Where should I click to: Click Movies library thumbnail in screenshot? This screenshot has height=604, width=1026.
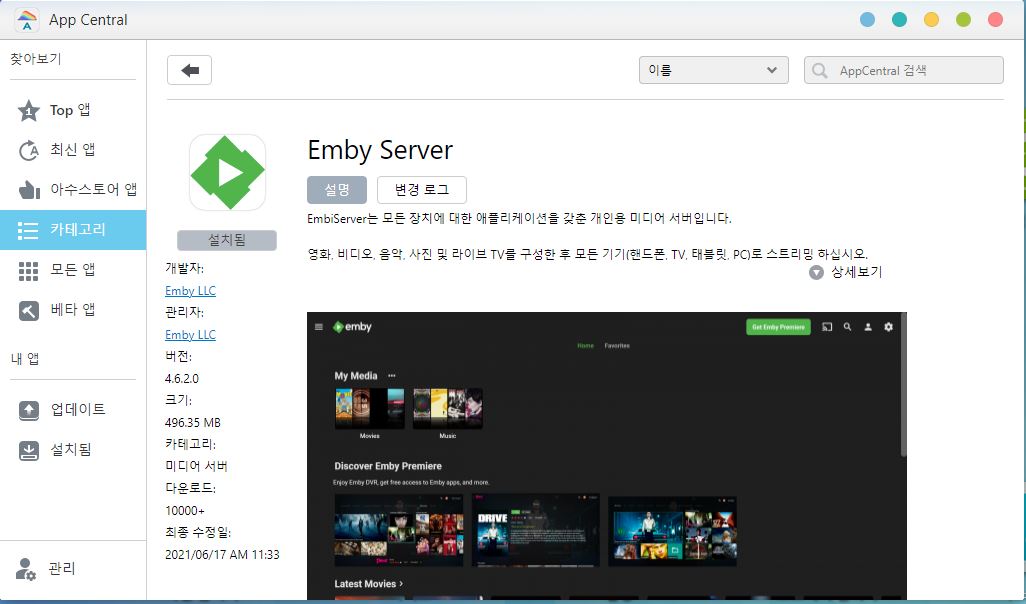(x=370, y=408)
